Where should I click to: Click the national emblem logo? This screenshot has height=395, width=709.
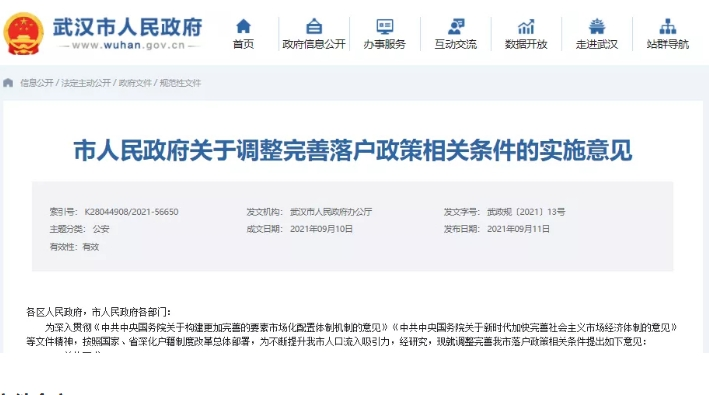[24, 33]
